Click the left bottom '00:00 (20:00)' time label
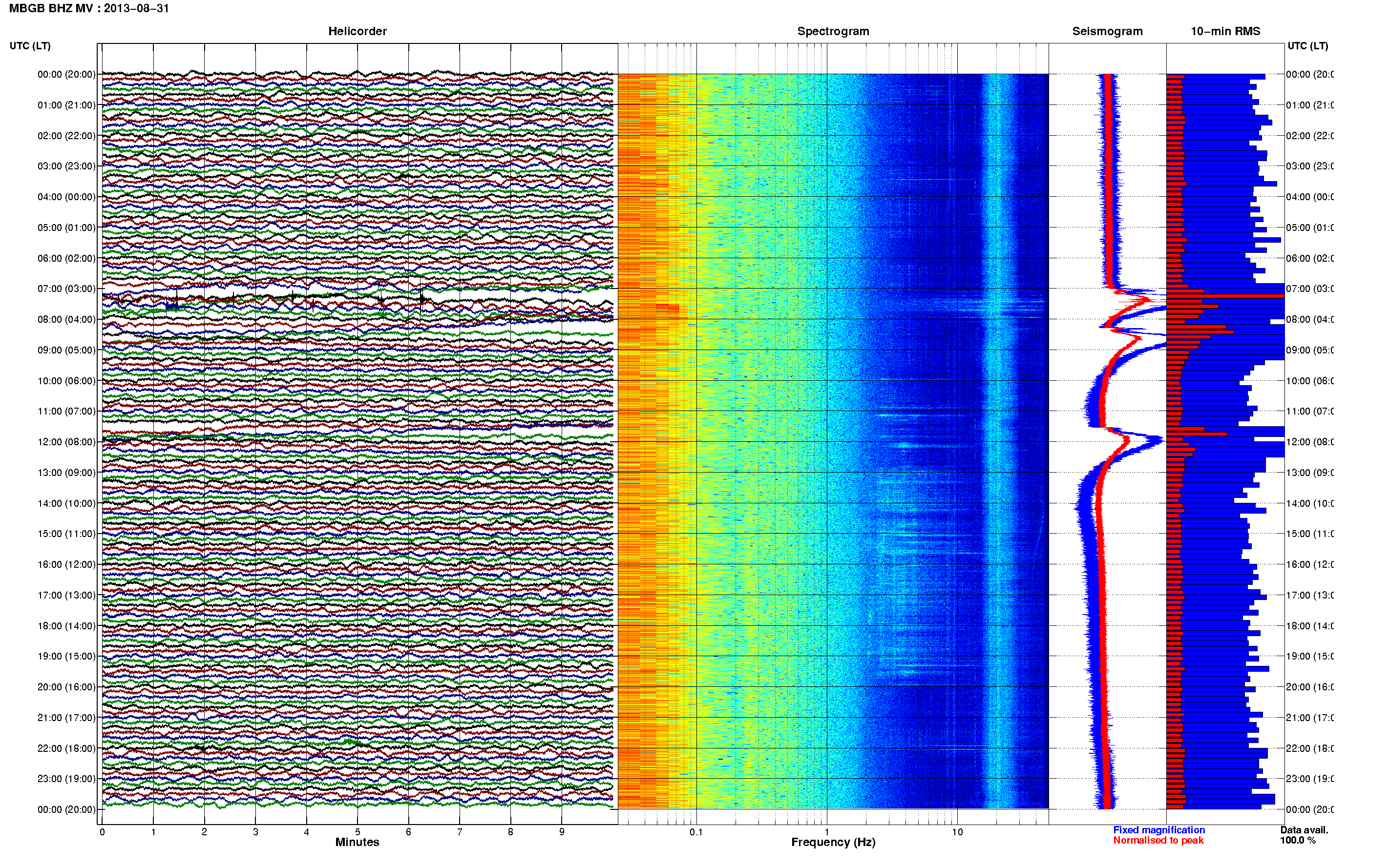 [x=66, y=809]
